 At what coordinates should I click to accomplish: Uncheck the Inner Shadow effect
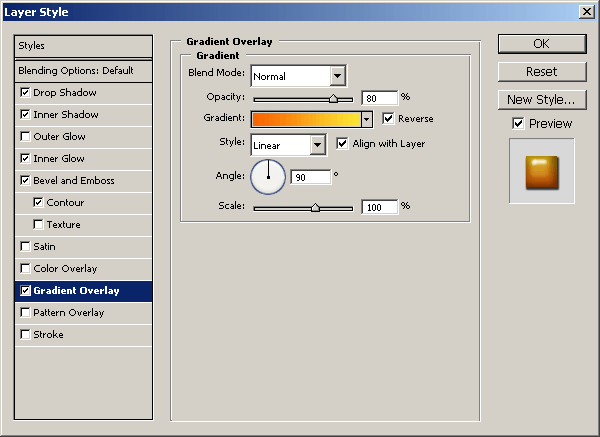click(x=25, y=114)
